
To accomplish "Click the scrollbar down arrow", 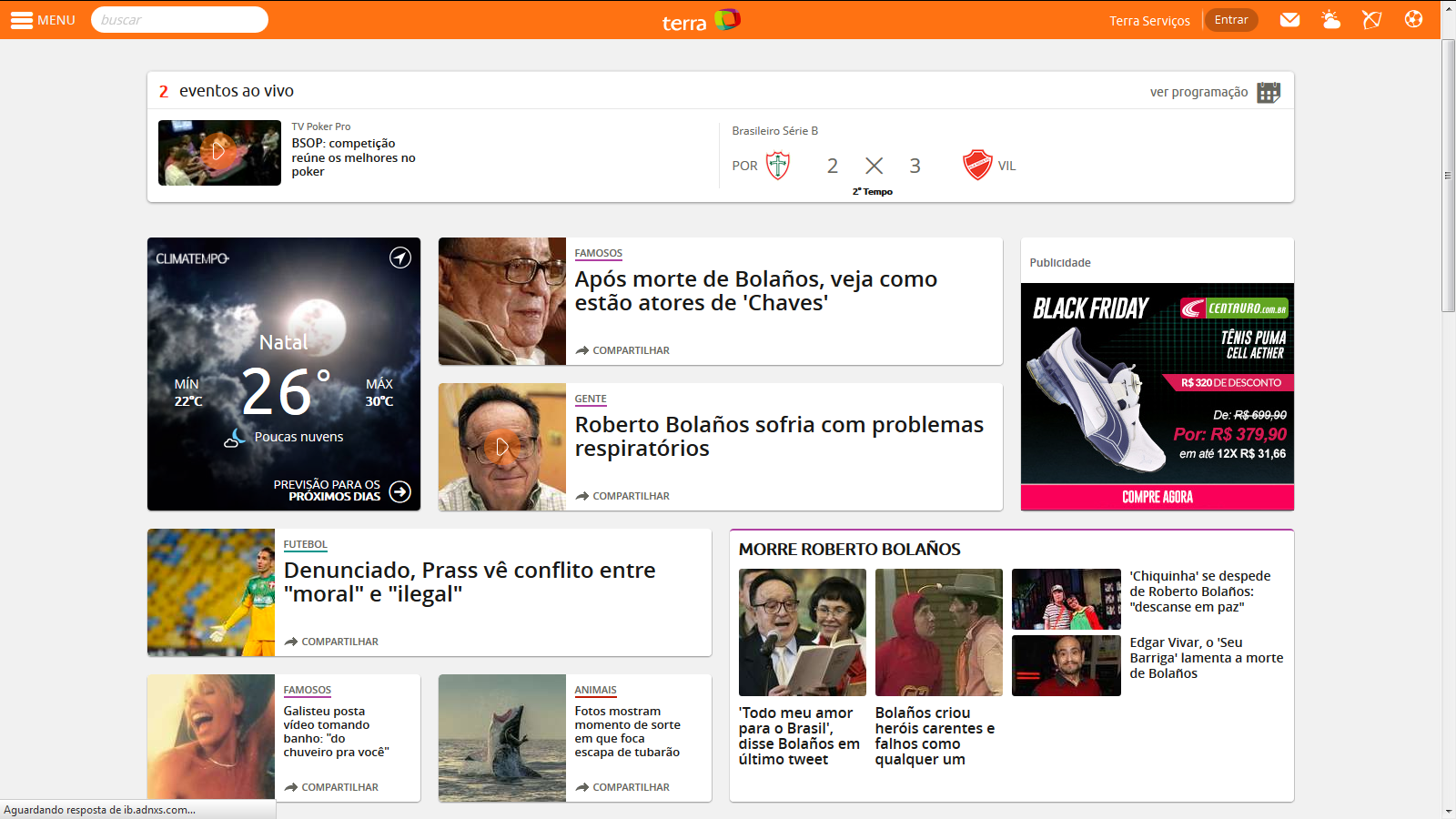I will tap(1448, 811).
